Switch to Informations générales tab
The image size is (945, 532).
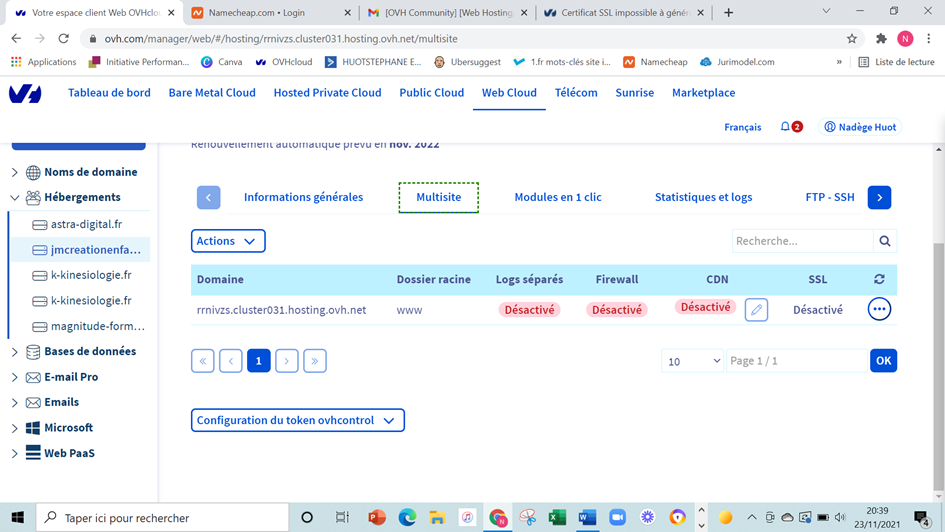303,197
